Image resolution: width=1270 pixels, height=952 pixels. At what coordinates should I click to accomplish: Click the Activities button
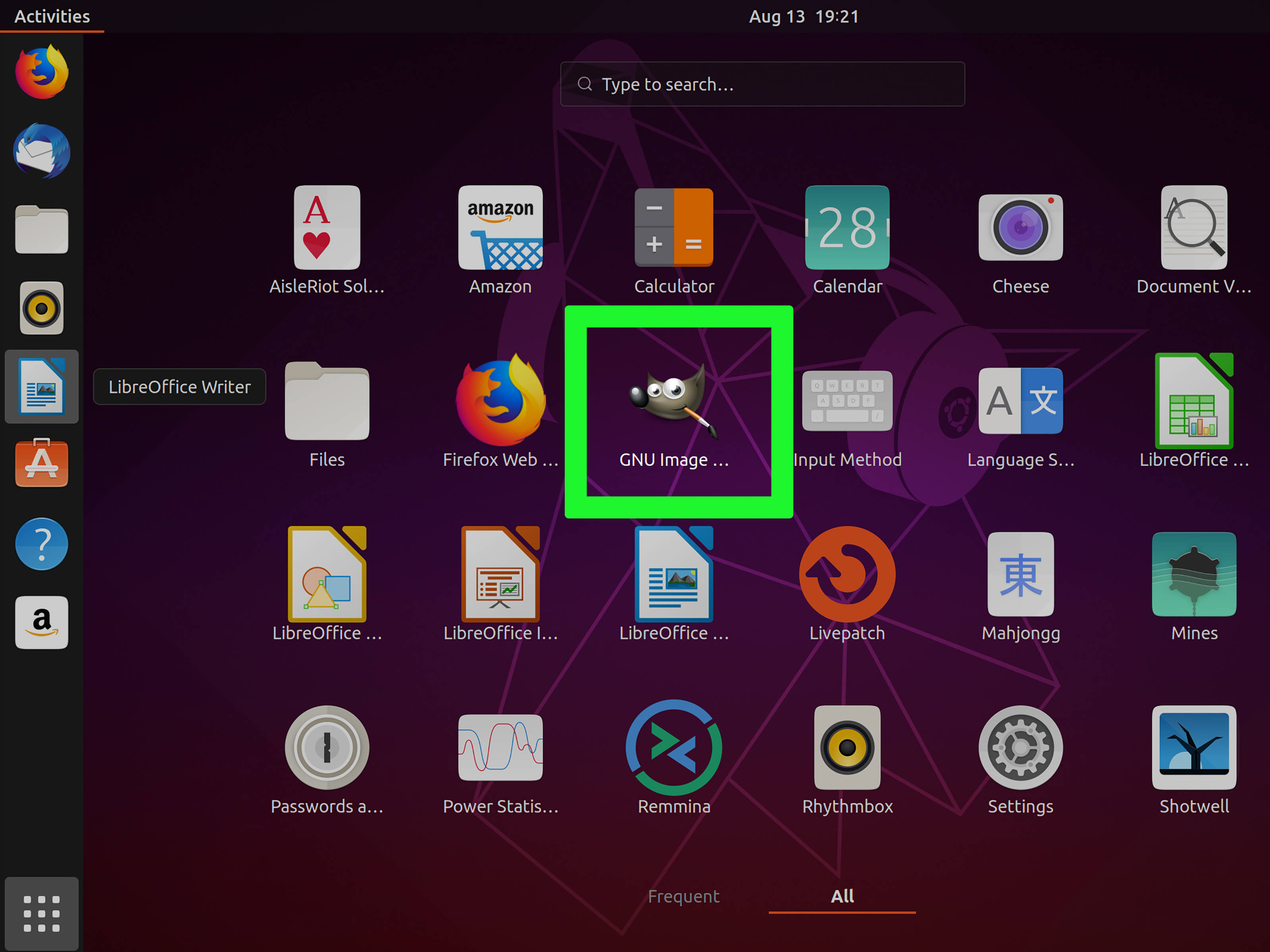click(x=52, y=16)
